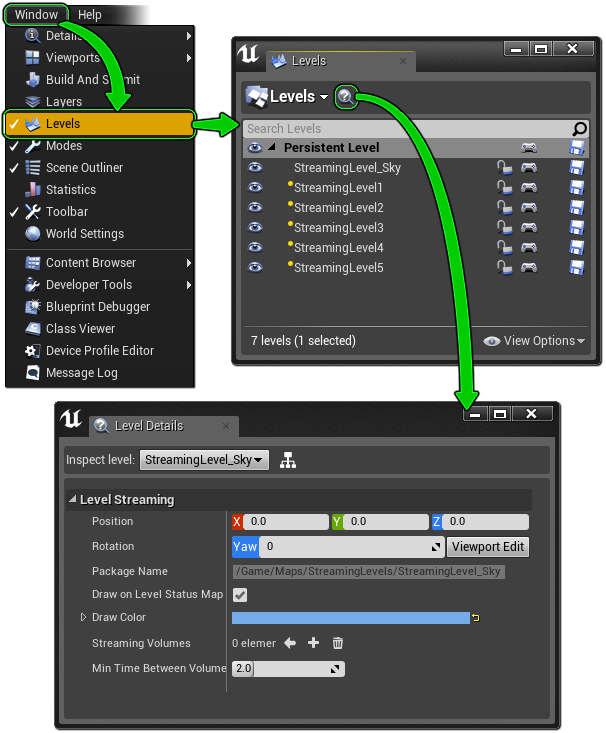Hide StreamingLevel1 with eye icon
This screenshot has width=606, height=733.
255,187
